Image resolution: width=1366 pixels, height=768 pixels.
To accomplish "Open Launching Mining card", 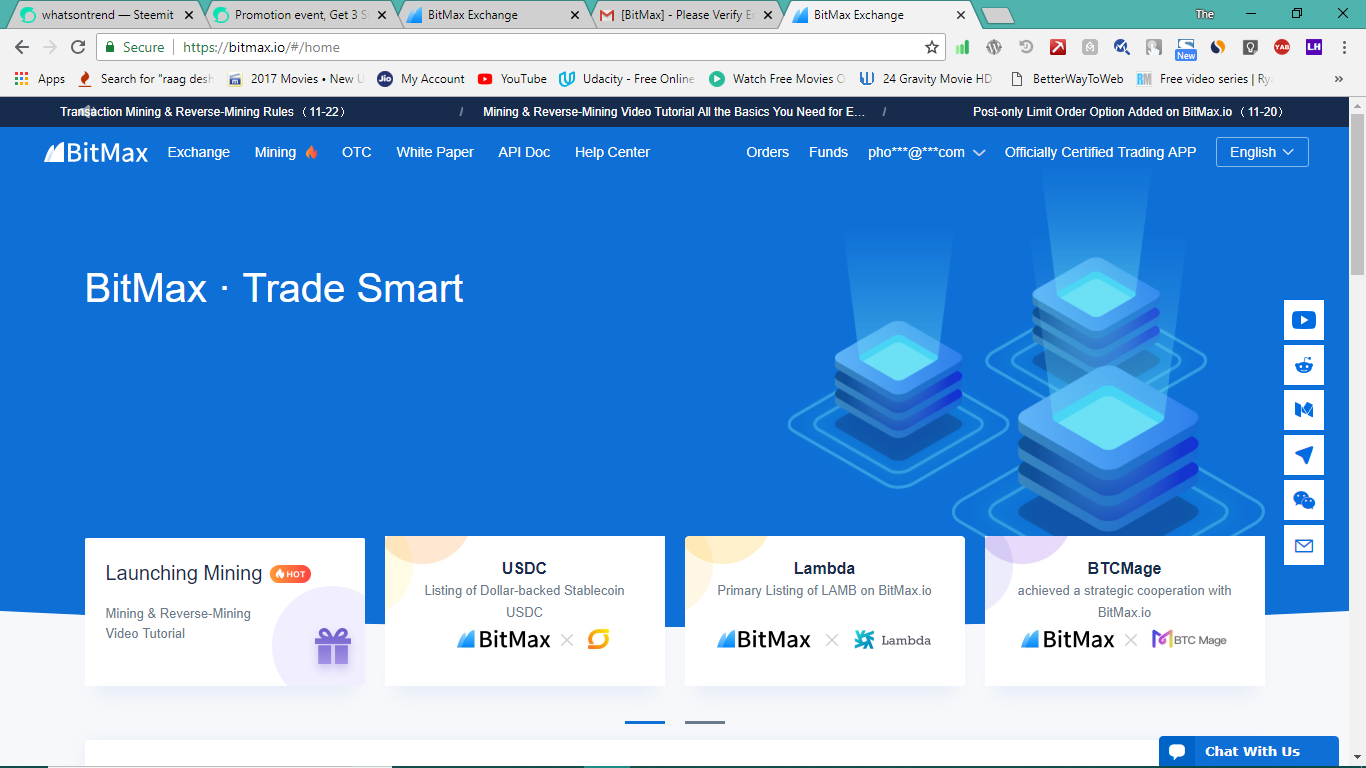I will (225, 611).
